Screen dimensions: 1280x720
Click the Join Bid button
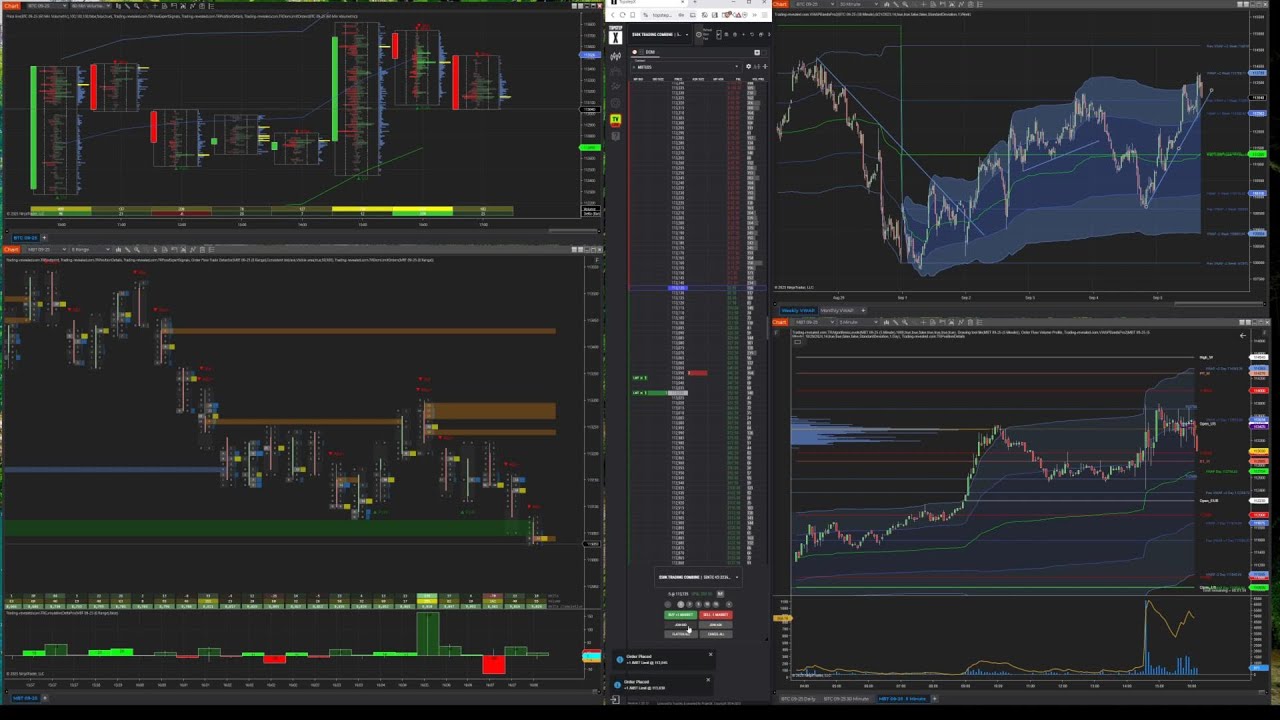click(681, 625)
